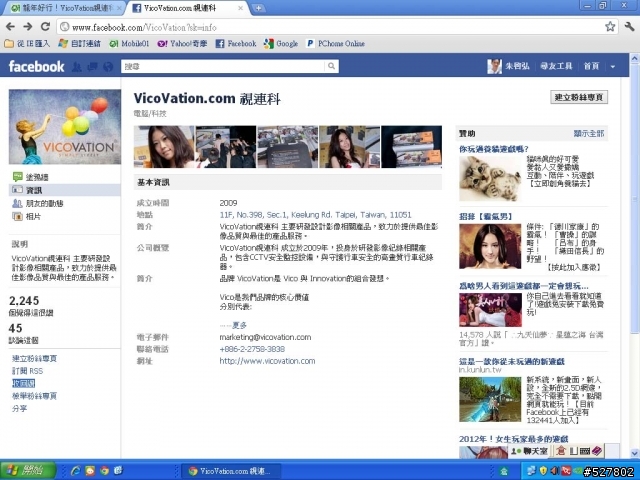The image size is (640, 480).
Task: Open the Home link in the header
Action: click(591, 66)
